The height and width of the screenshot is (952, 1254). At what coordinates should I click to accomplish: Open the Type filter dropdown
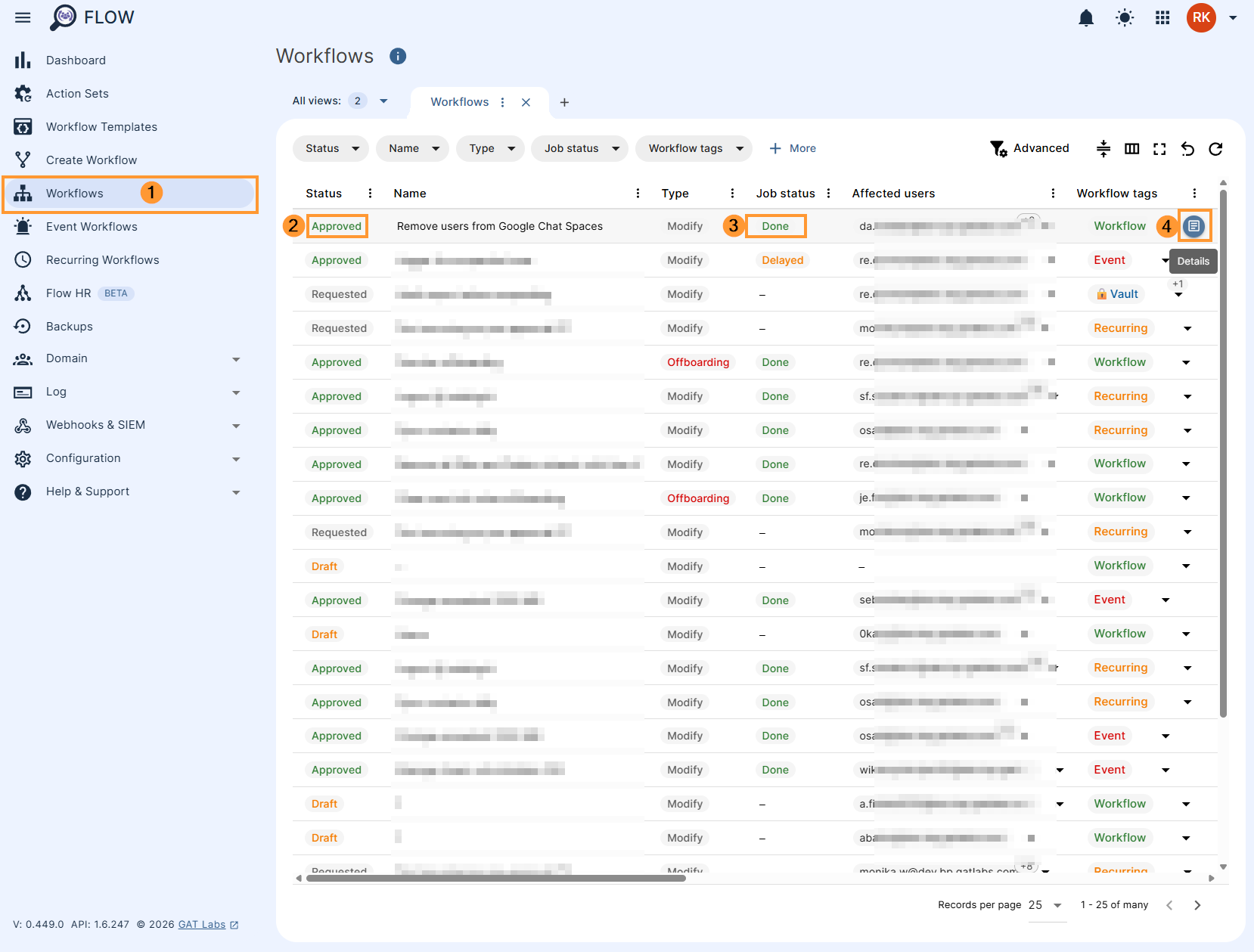490,148
